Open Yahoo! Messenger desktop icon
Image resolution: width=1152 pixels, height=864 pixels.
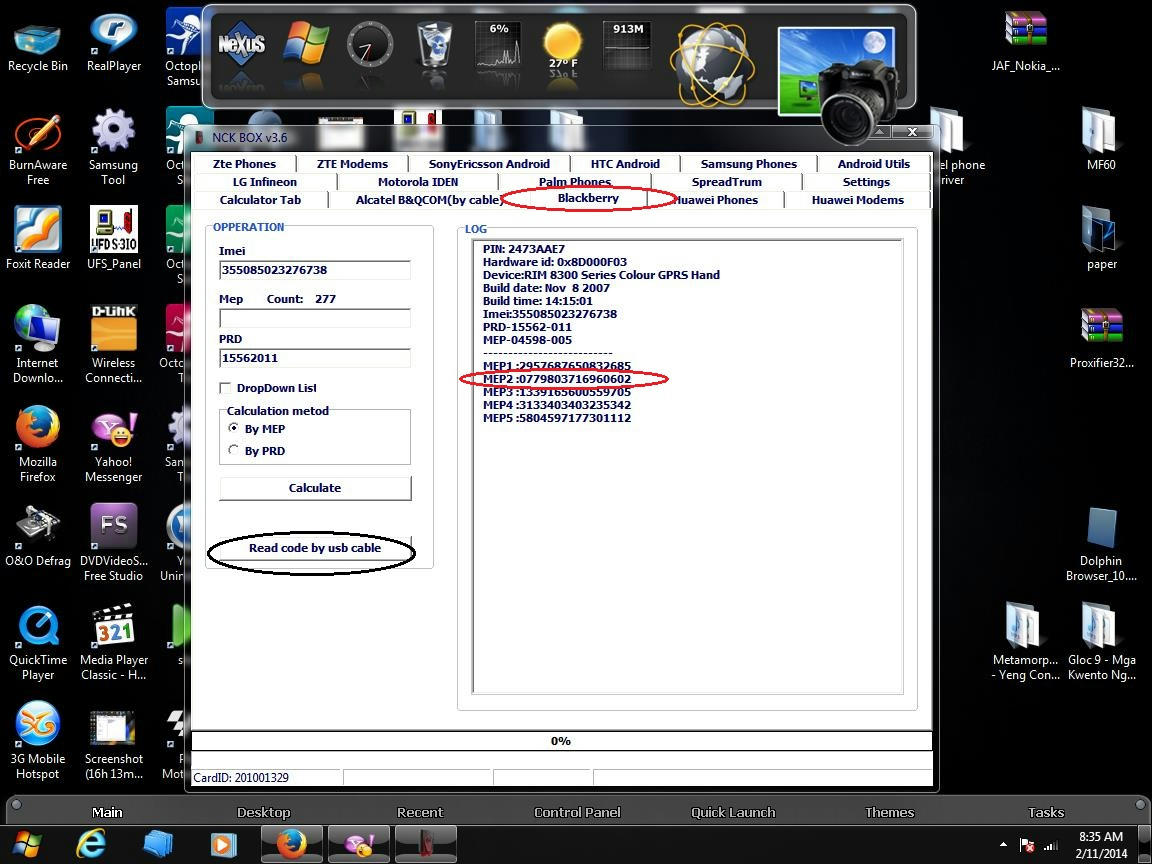pos(113,443)
